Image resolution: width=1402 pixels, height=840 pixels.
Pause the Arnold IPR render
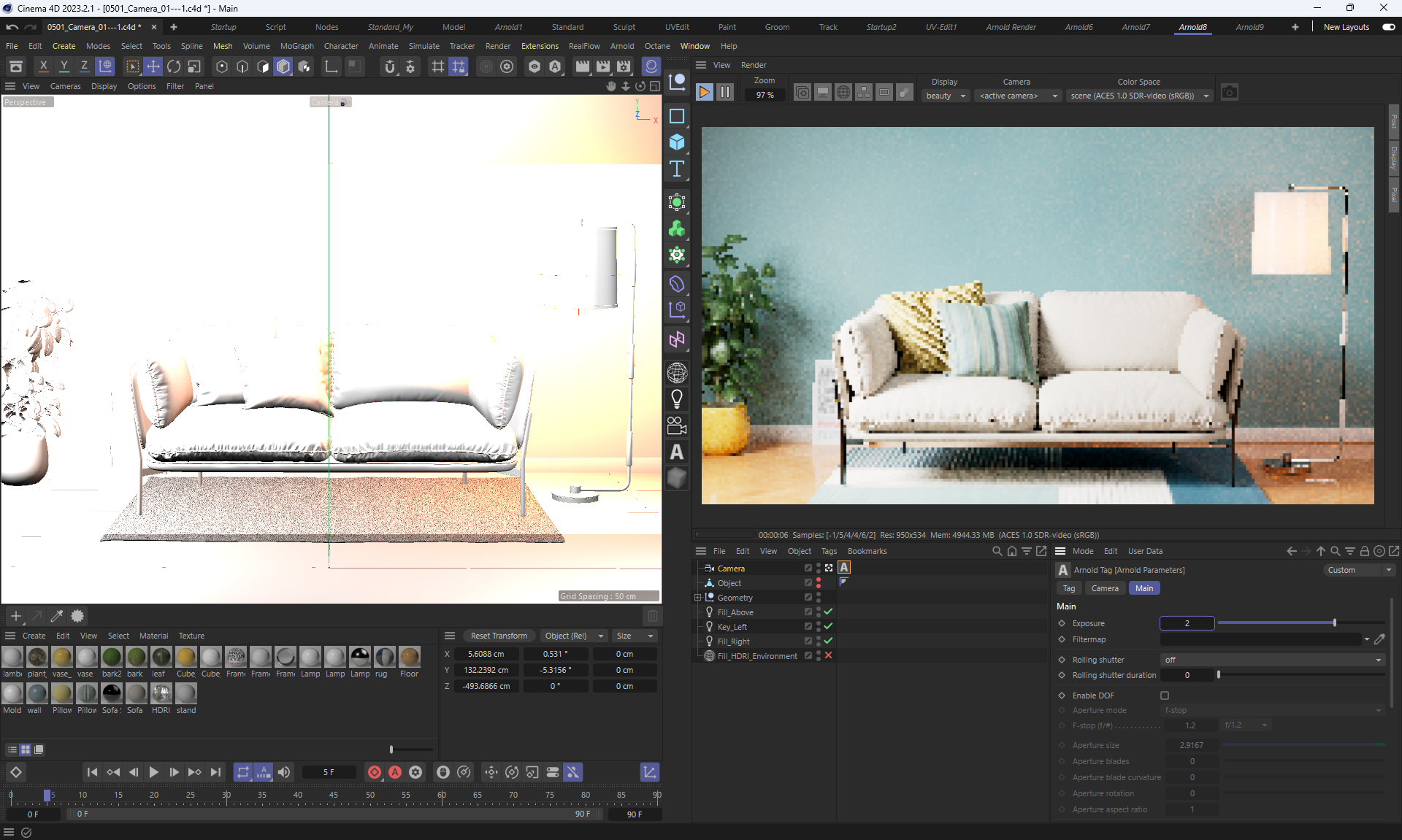click(725, 93)
